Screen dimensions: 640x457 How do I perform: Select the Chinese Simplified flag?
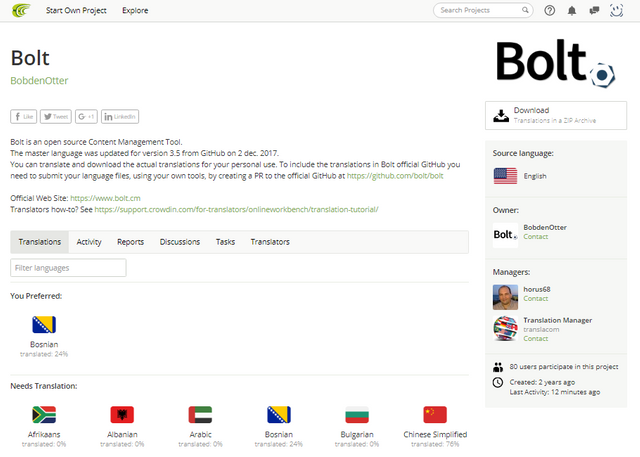(435, 415)
